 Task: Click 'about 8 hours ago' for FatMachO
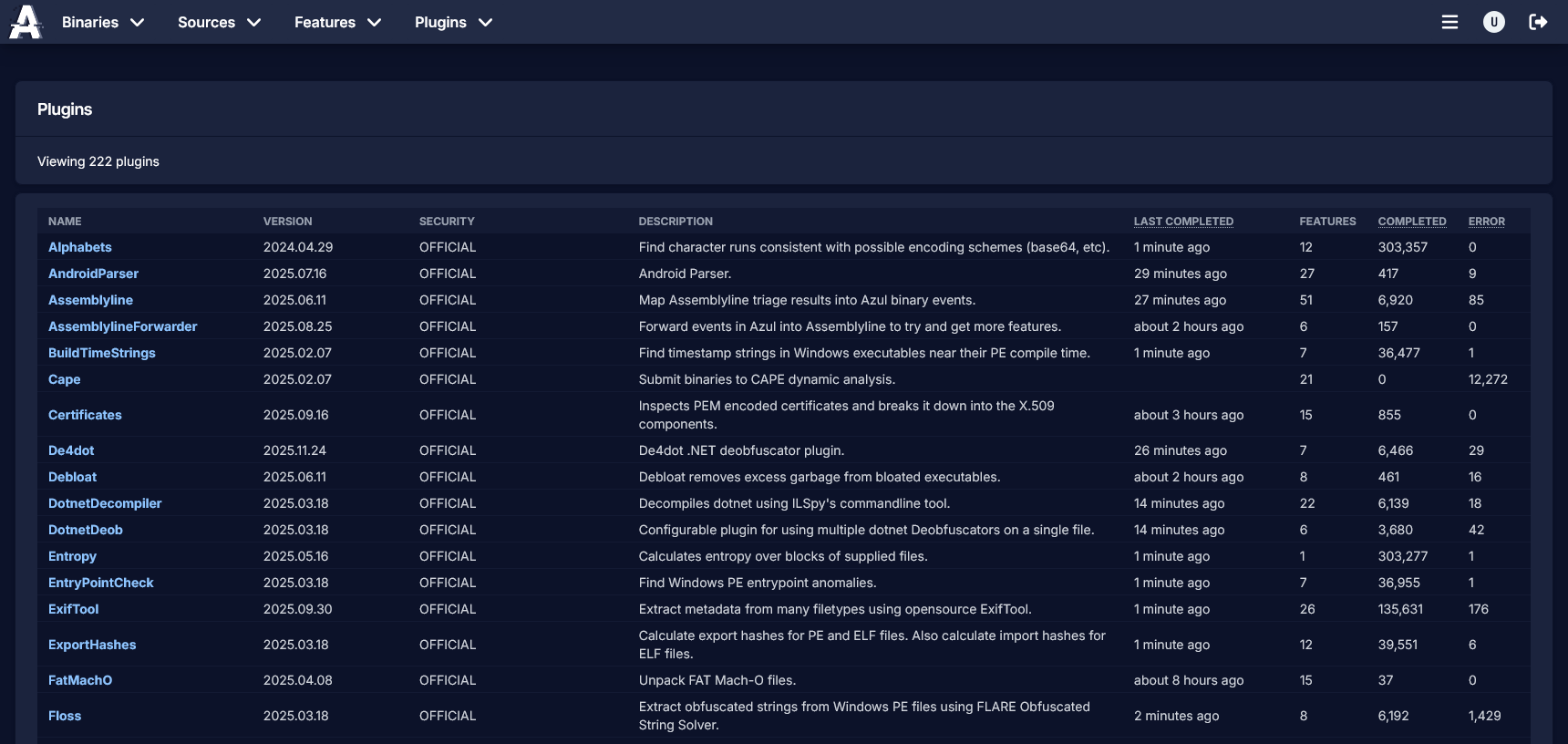tap(1189, 680)
